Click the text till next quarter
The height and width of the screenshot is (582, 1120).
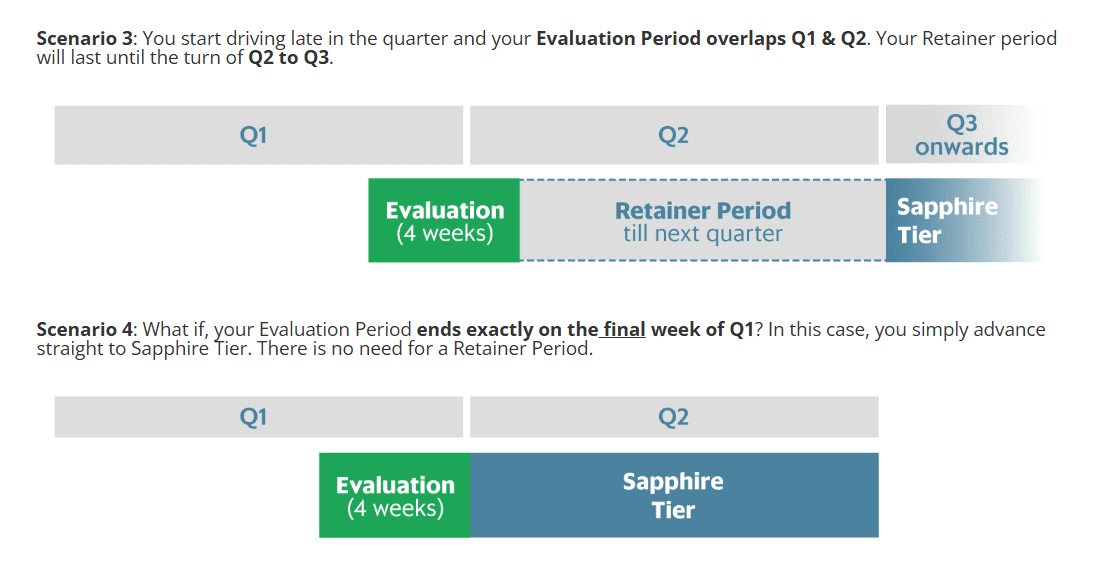pyautogui.click(x=703, y=234)
